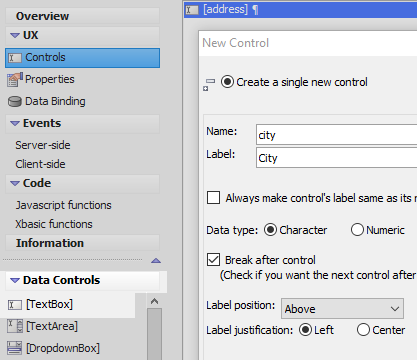This screenshot has width=417, height=360.
Task: Click the Data Controls scrollbar up arrow
Action: [x=154, y=301]
